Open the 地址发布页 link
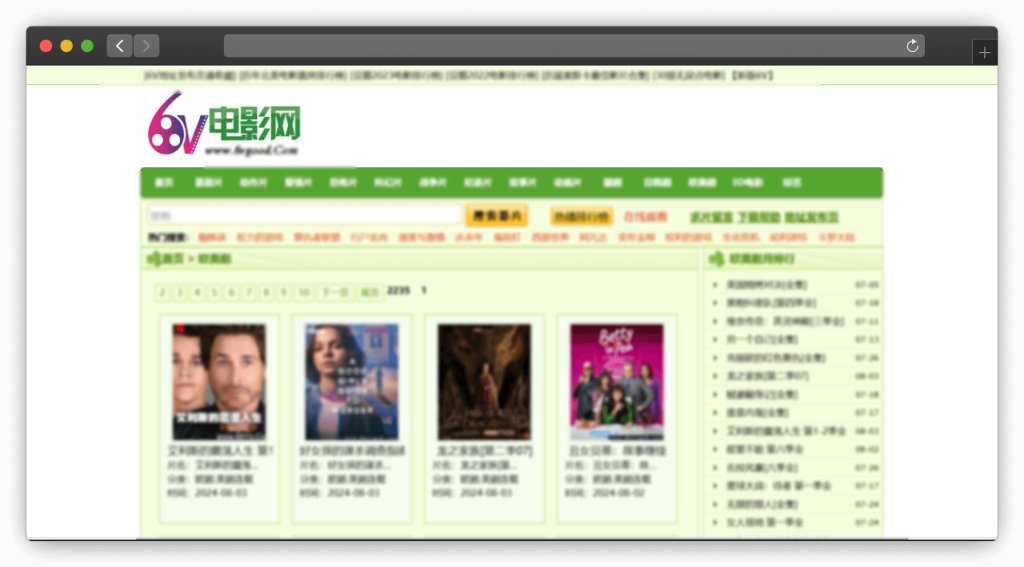Screen dimensions: 1024x567 (x=812, y=218)
